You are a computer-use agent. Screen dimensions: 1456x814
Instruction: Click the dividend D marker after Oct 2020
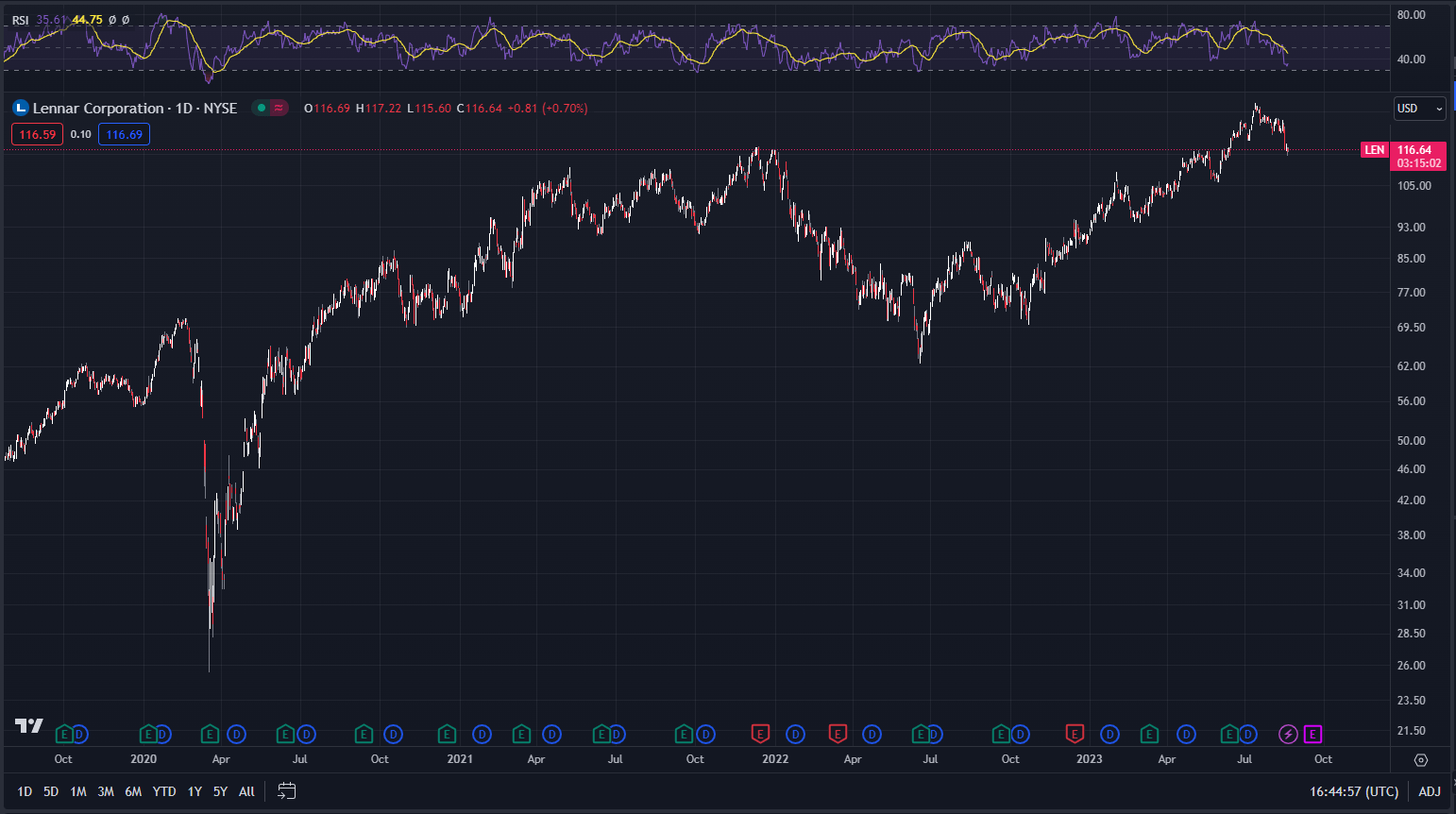pos(394,734)
